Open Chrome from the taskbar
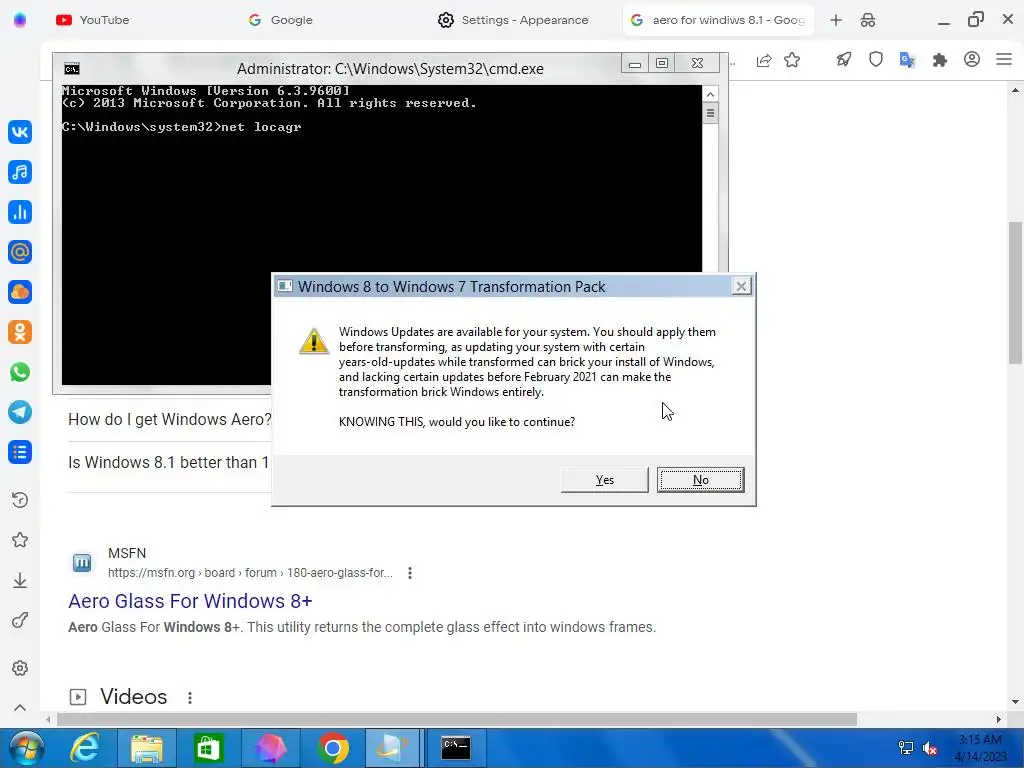The width and height of the screenshot is (1024, 768). (x=333, y=748)
